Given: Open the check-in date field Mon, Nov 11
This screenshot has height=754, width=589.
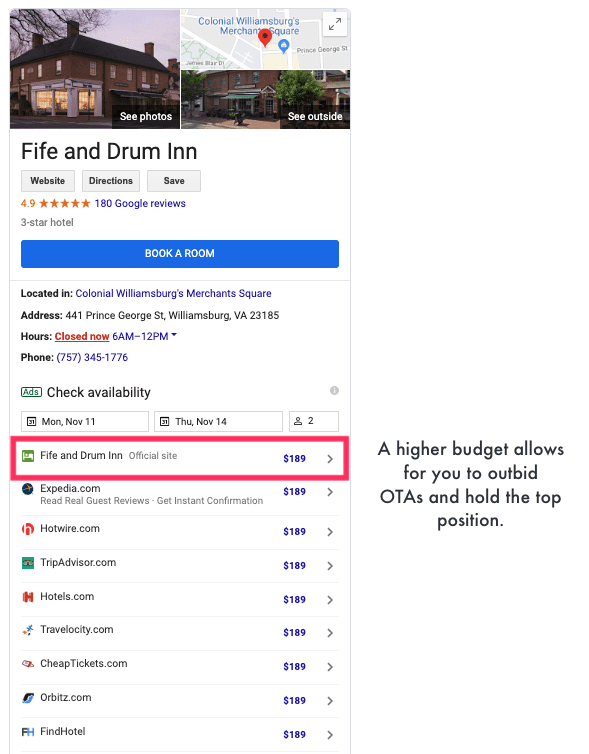Looking at the screenshot, I should pyautogui.click(x=85, y=422).
